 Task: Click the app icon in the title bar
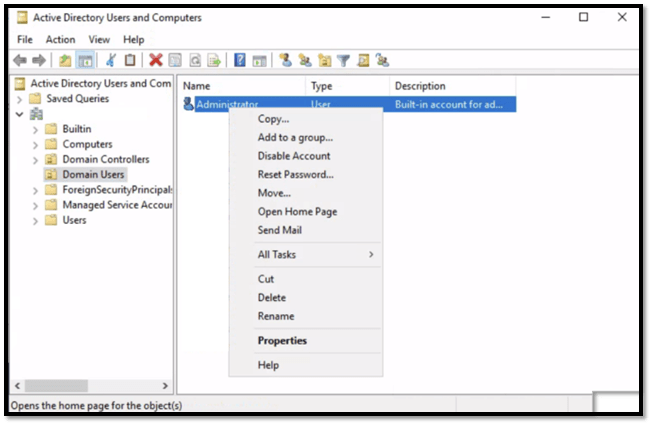[22, 17]
